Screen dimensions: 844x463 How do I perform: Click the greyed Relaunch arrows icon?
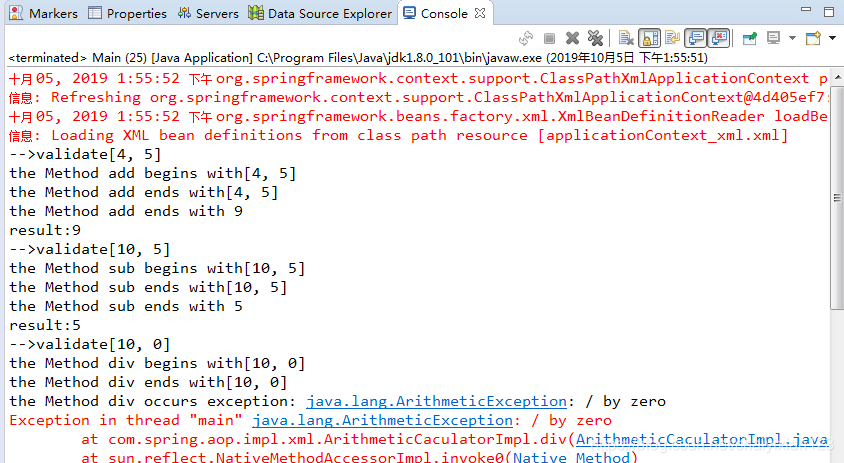pyautogui.click(x=526, y=38)
